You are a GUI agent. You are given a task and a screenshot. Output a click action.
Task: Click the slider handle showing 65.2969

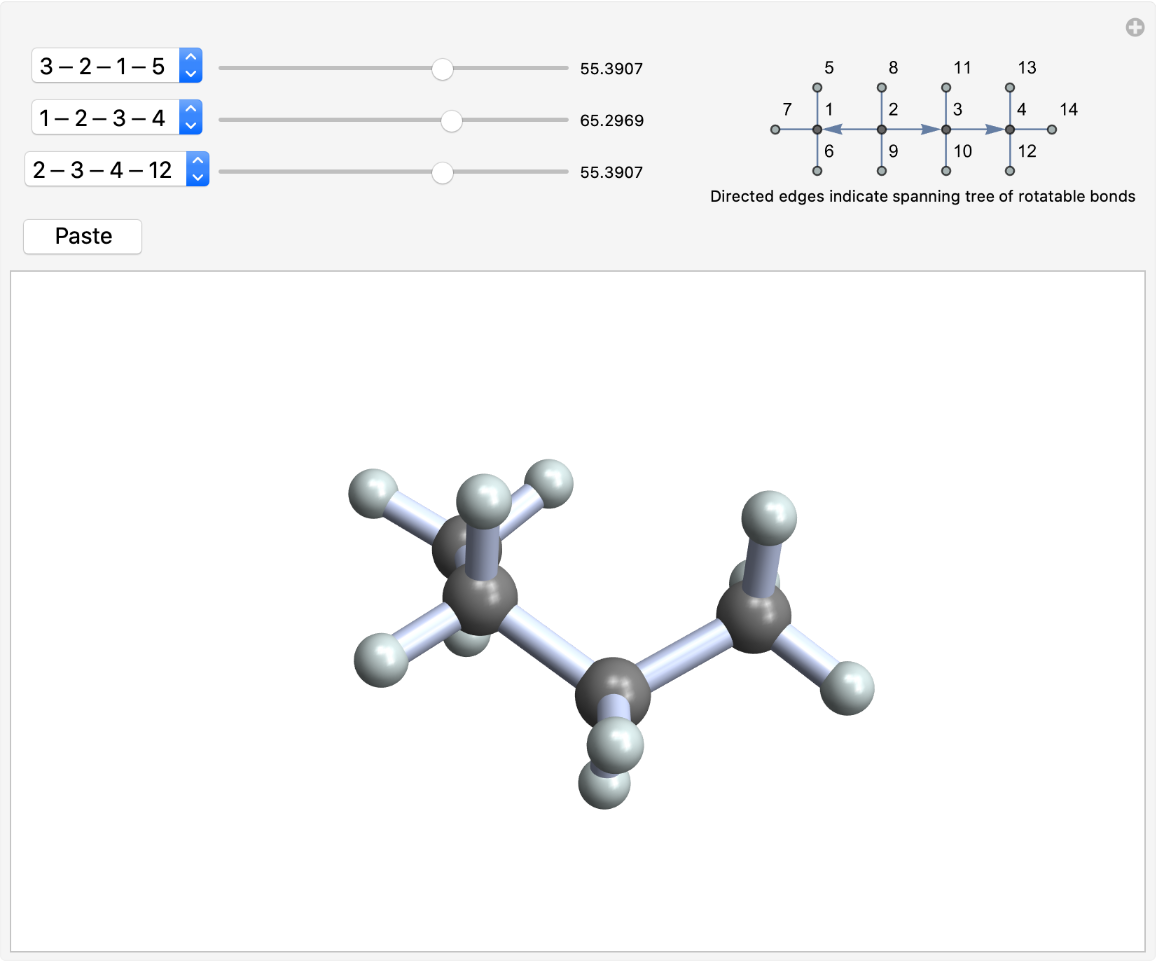click(x=451, y=121)
